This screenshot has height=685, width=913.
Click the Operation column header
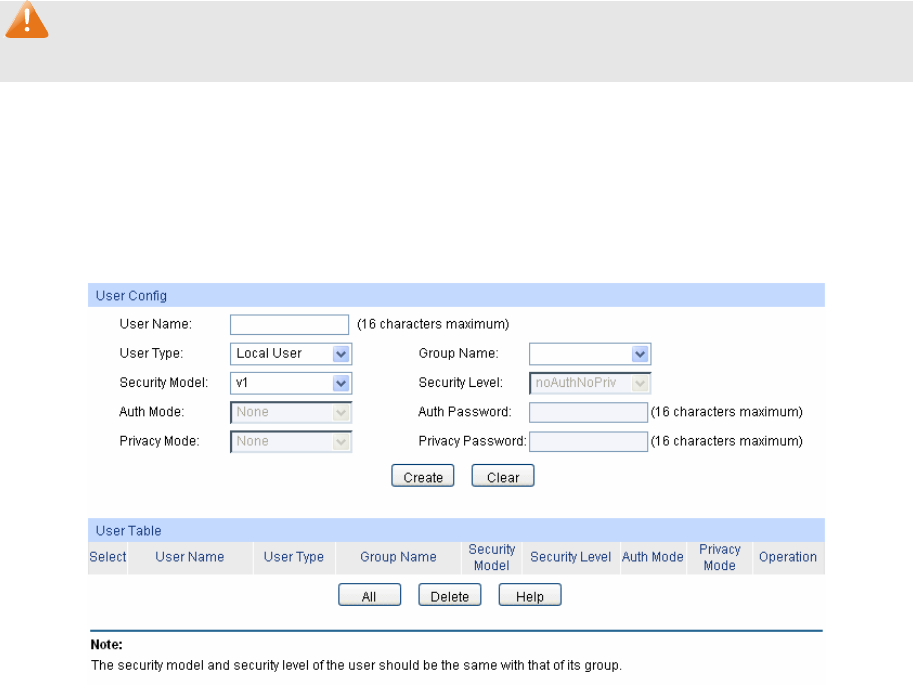(x=788, y=557)
